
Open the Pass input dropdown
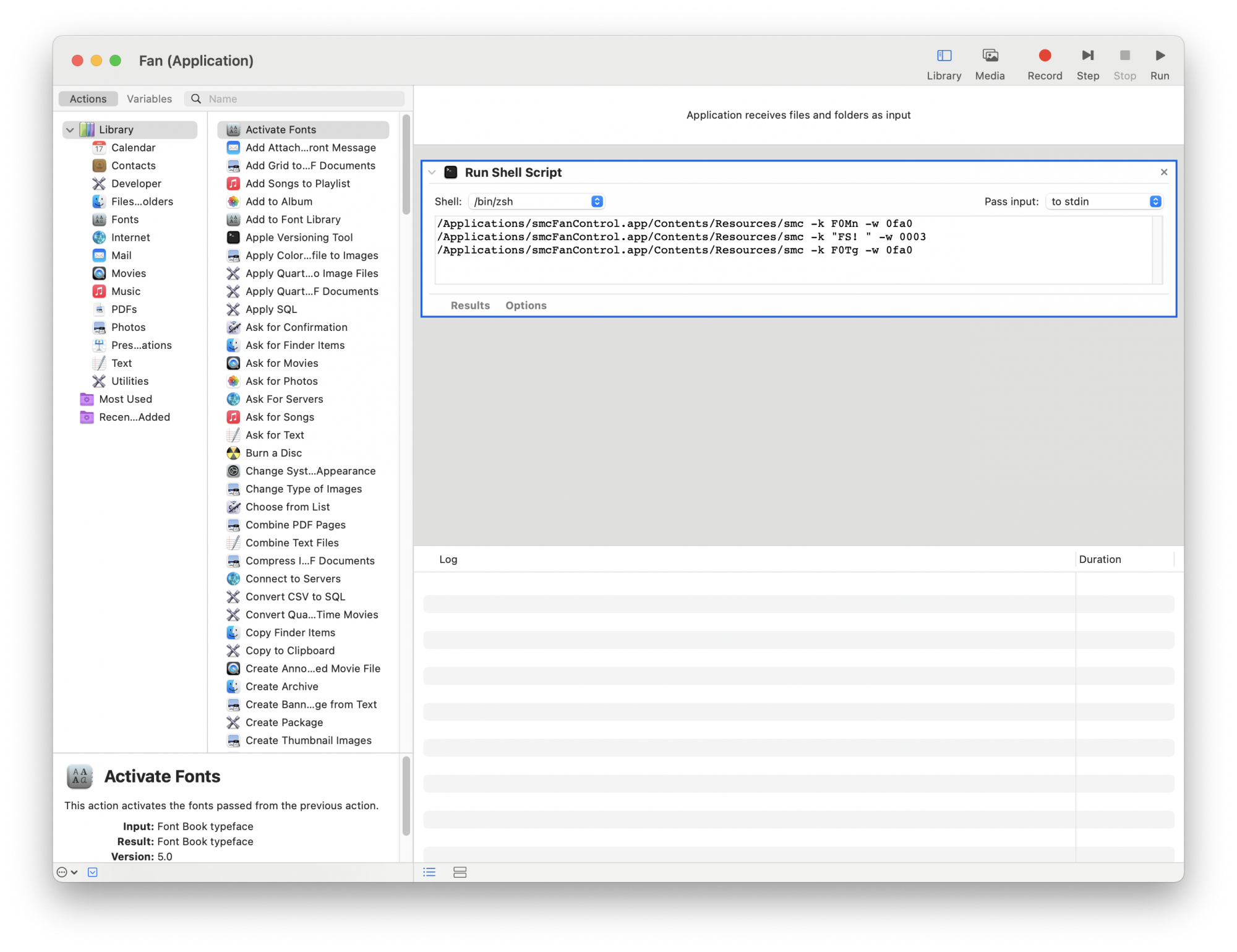point(1104,202)
